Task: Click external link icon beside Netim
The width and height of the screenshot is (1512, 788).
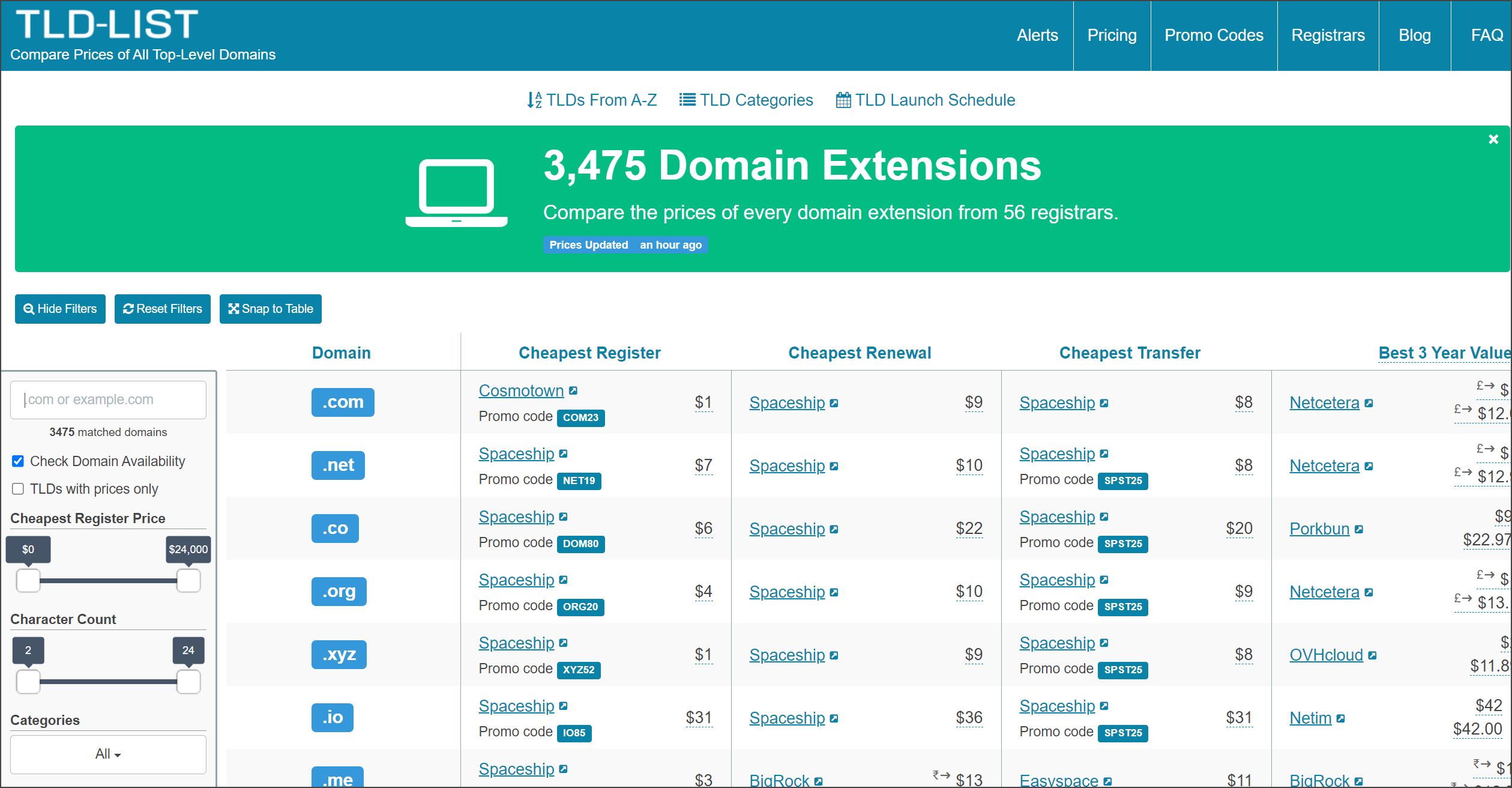Action: pos(1341,718)
